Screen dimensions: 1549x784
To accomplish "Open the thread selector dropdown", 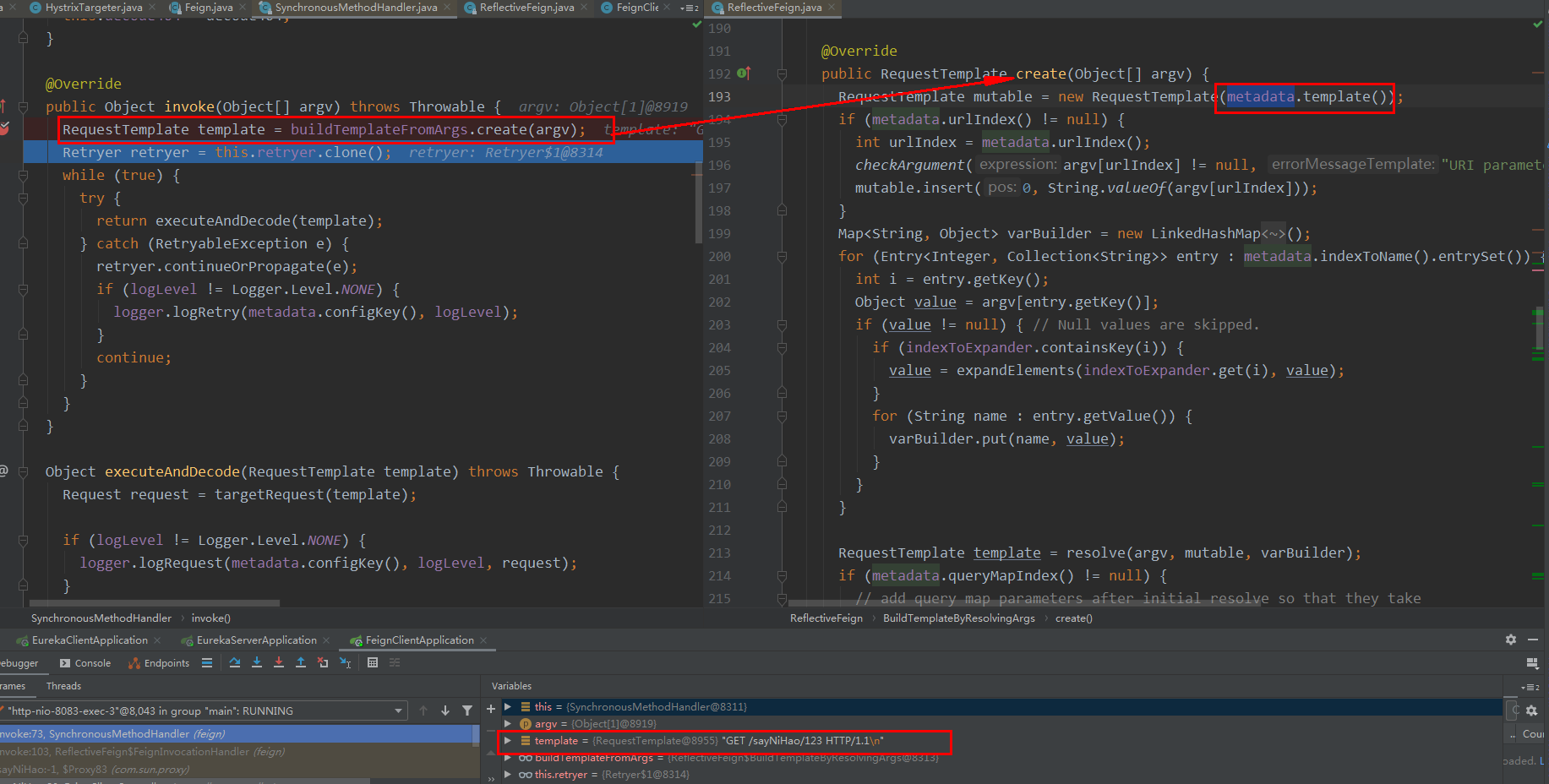I will [398, 711].
